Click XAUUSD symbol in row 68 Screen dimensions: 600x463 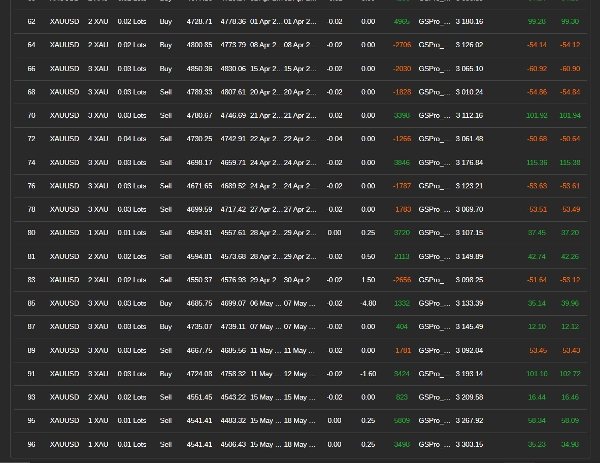point(64,92)
